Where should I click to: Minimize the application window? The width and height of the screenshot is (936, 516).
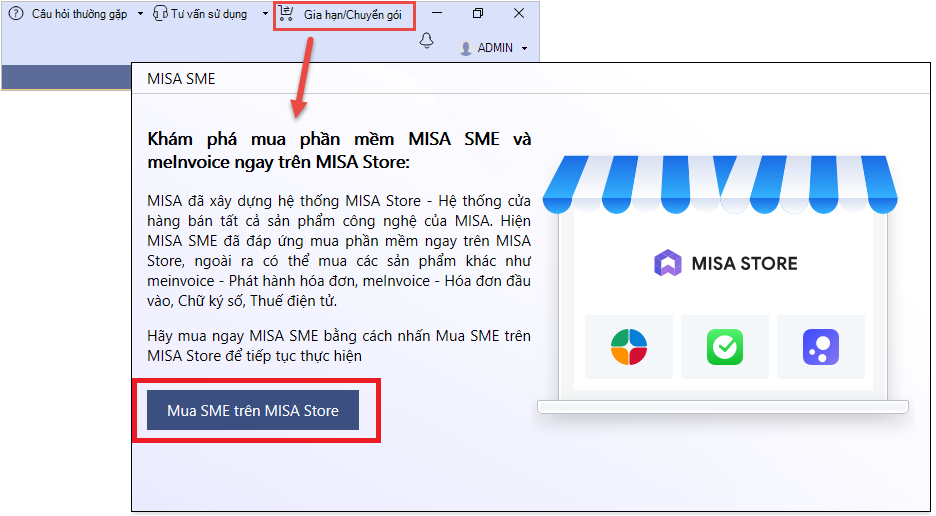coord(437,14)
